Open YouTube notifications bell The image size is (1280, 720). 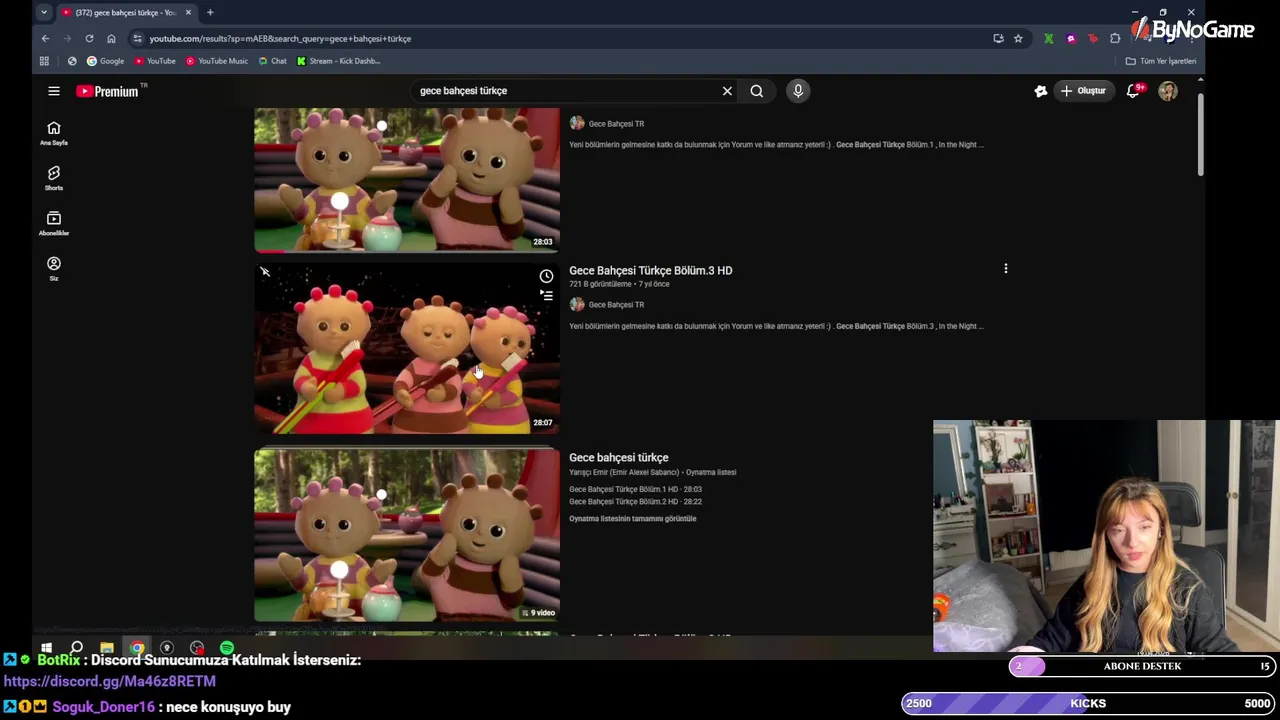pyautogui.click(x=1133, y=91)
